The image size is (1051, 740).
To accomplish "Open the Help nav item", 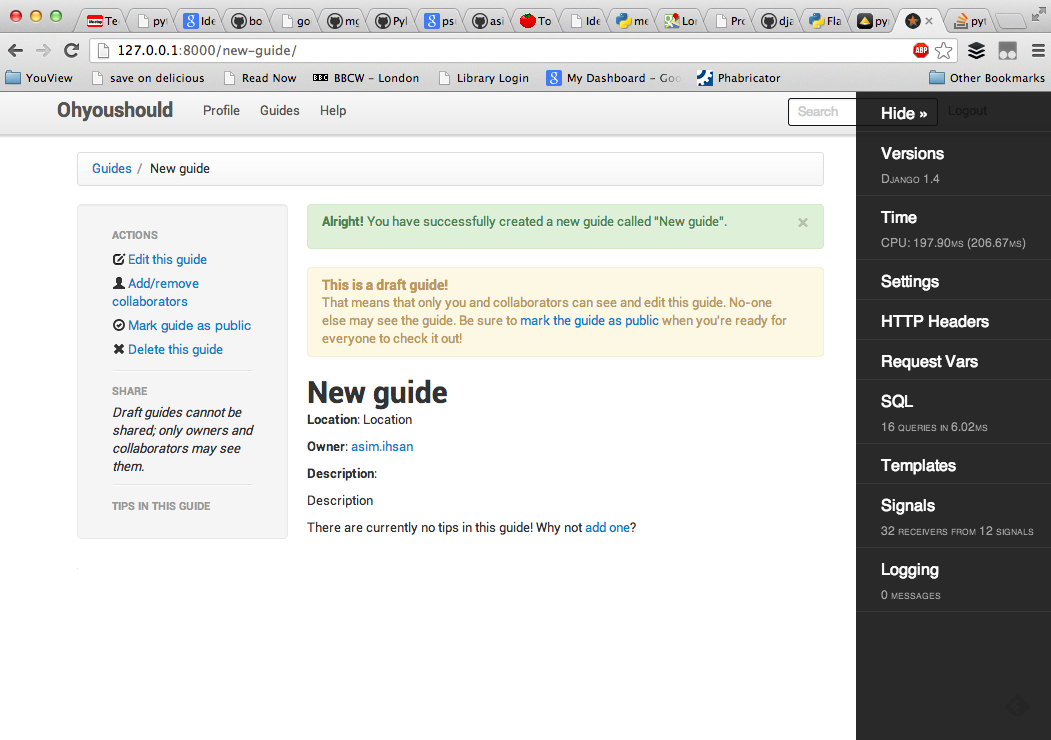I will point(332,111).
